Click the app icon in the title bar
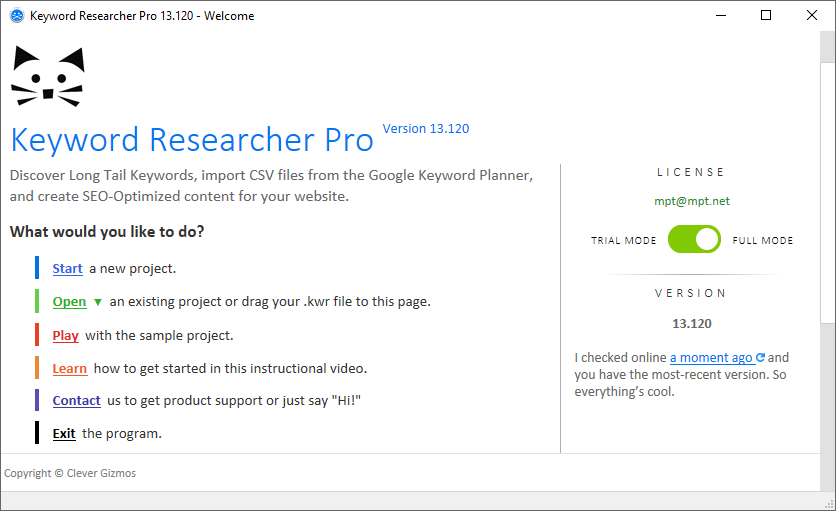 [x=16, y=16]
